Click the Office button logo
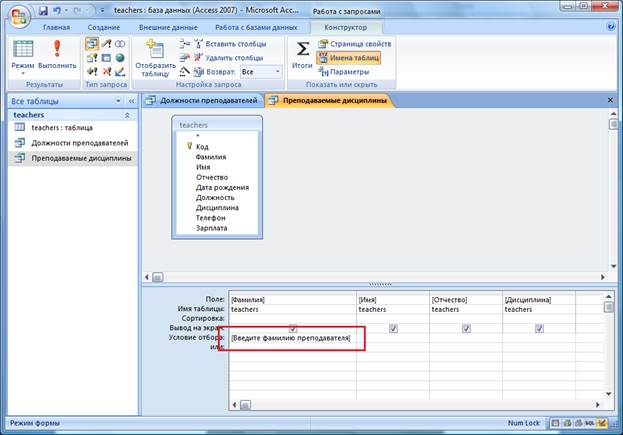Viewport: 623px width, 435px height. [17, 12]
